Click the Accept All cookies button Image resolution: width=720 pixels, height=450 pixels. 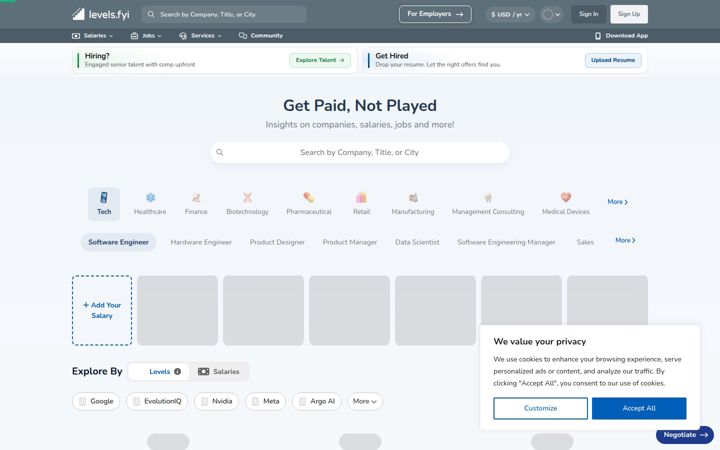639,408
